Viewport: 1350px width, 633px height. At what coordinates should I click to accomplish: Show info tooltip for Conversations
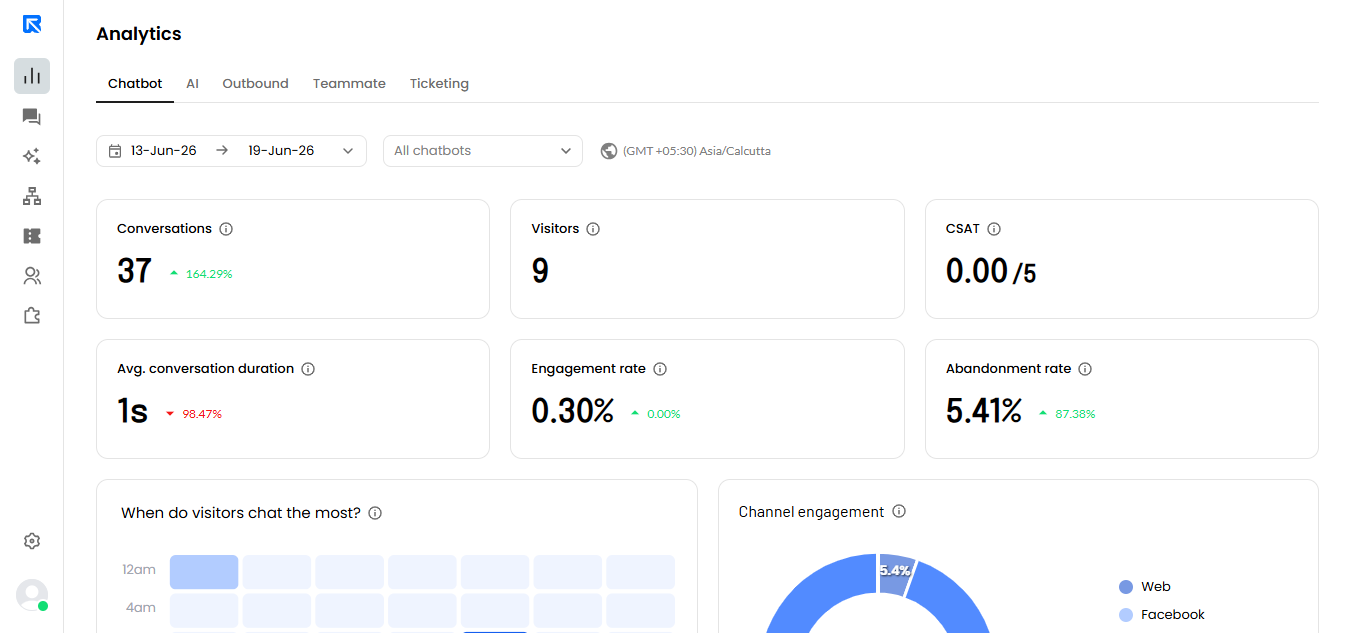(x=226, y=229)
